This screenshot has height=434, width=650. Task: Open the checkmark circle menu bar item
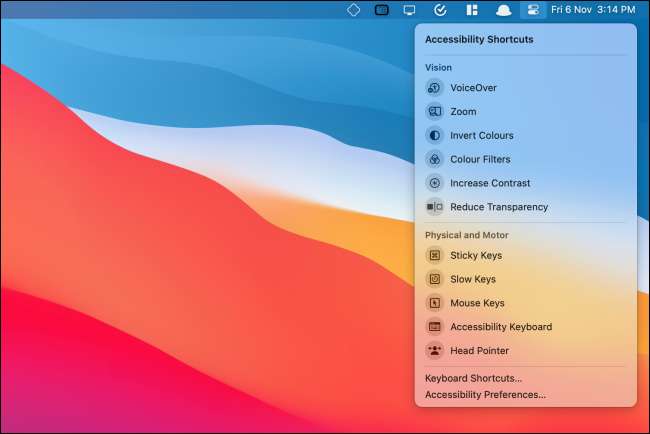point(439,10)
